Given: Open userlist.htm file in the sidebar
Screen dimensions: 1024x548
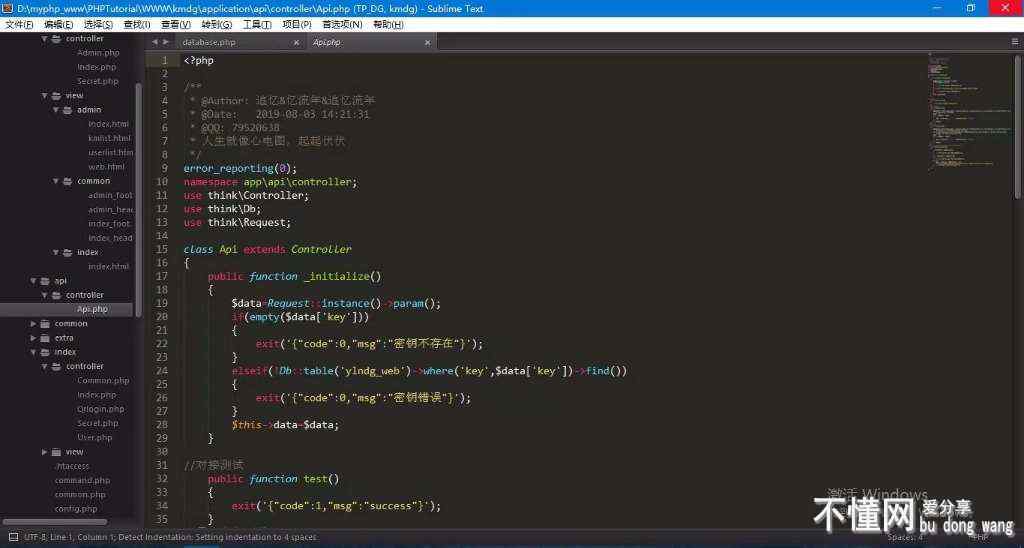Looking at the screenshot, I should [x=110, y=152].
